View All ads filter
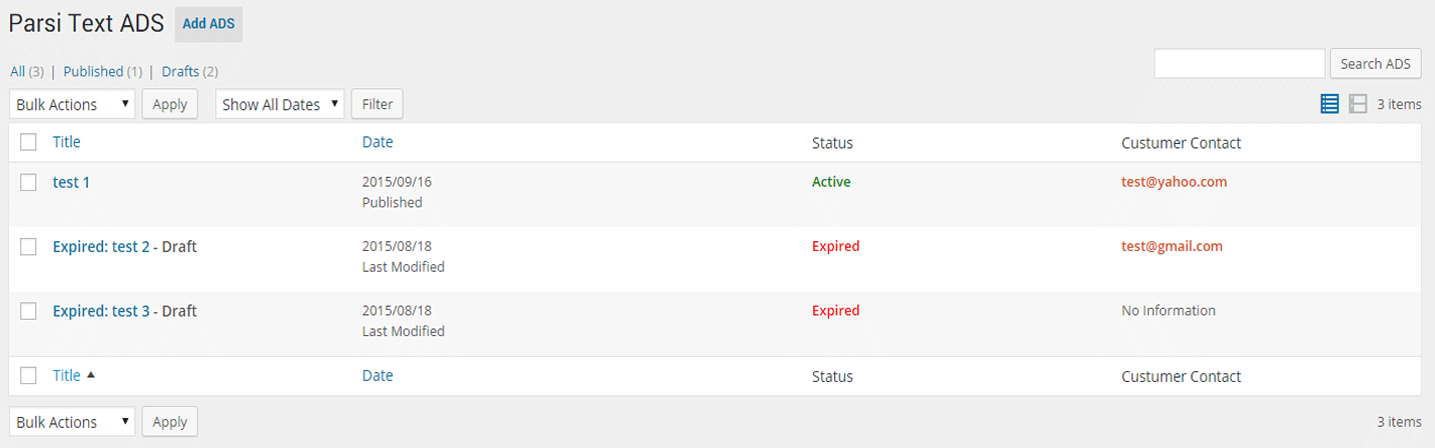 (x=17, y=71)
